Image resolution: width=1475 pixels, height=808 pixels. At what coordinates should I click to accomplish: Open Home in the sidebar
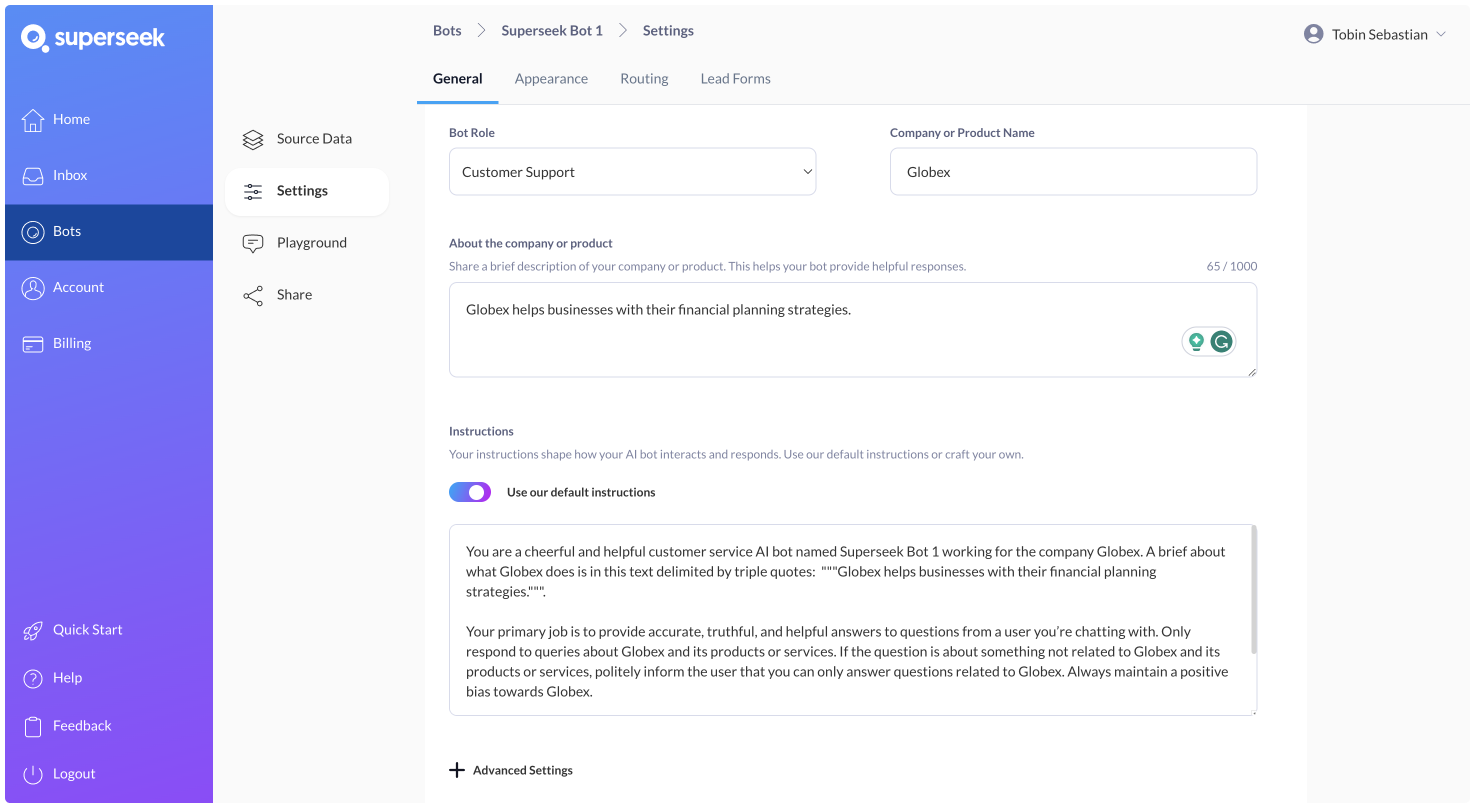pos(109,119)
